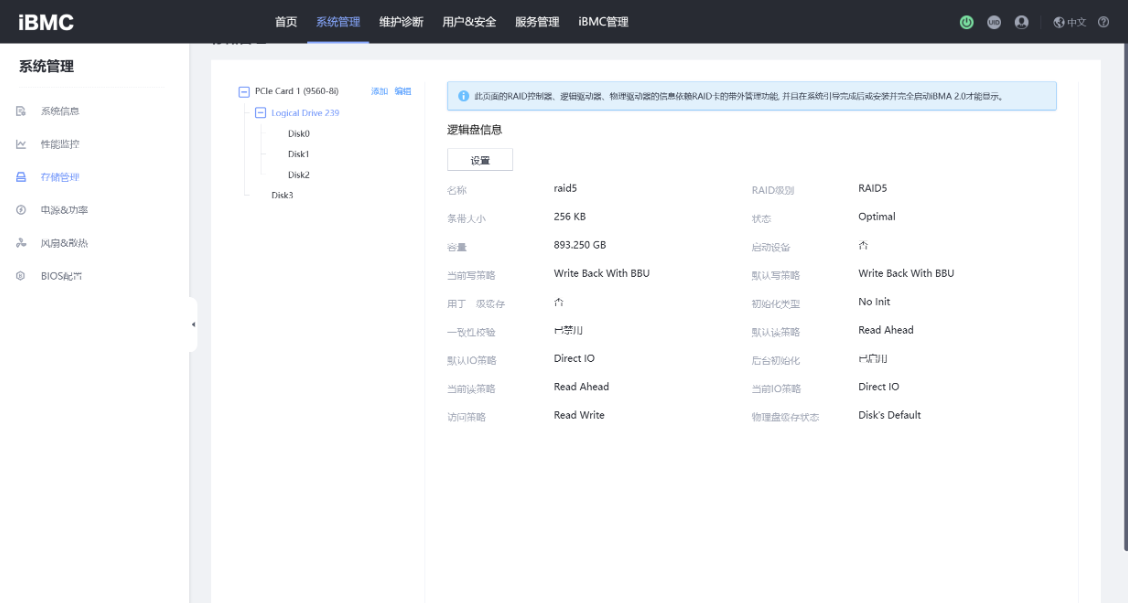Click the 风扇&散热 fan icon
This screenshot has height=603, width=1128.
[21, 243]
